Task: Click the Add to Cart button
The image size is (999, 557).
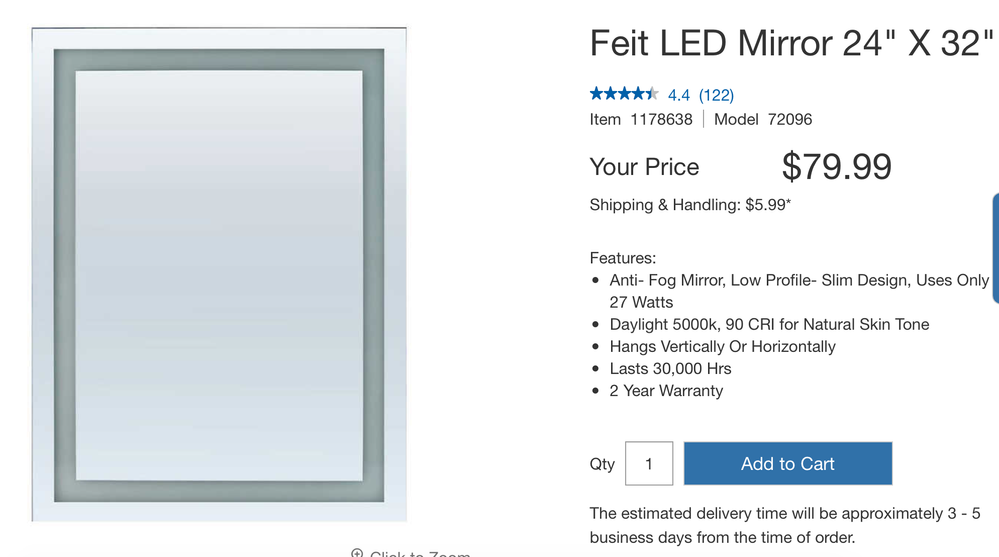Action: pos(788,464)
